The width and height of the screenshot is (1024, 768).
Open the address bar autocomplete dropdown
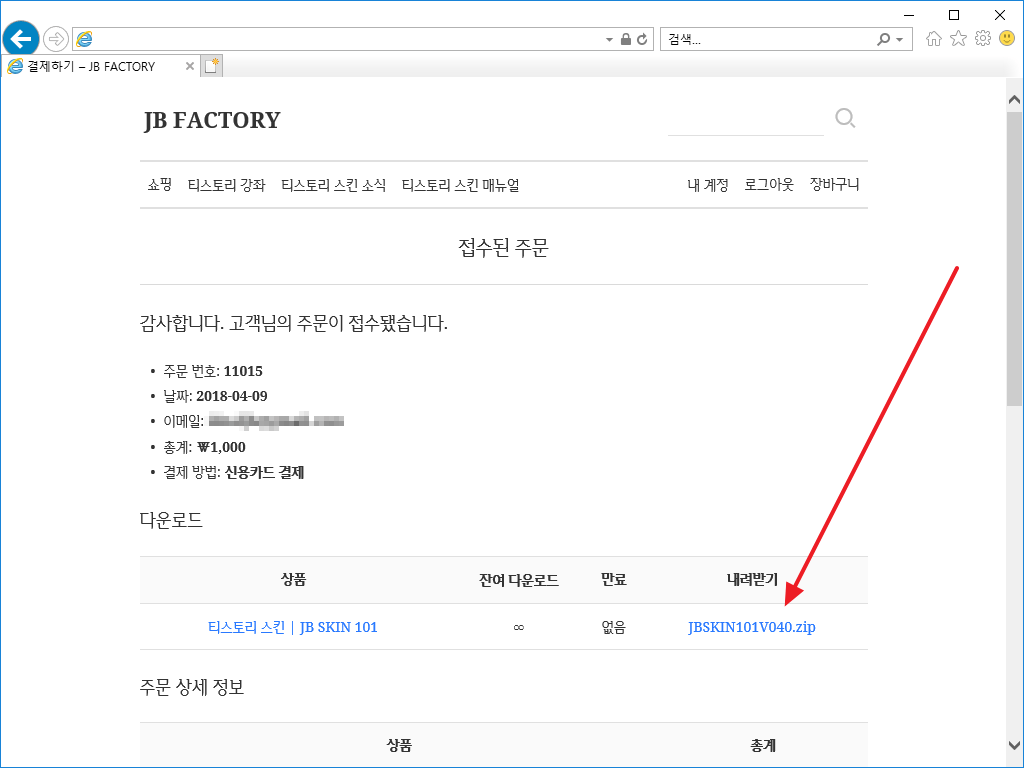[x=609, y=40]
